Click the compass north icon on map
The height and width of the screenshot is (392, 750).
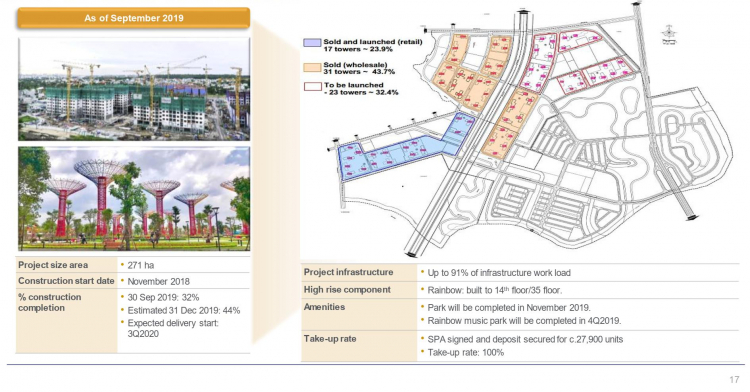669,34
